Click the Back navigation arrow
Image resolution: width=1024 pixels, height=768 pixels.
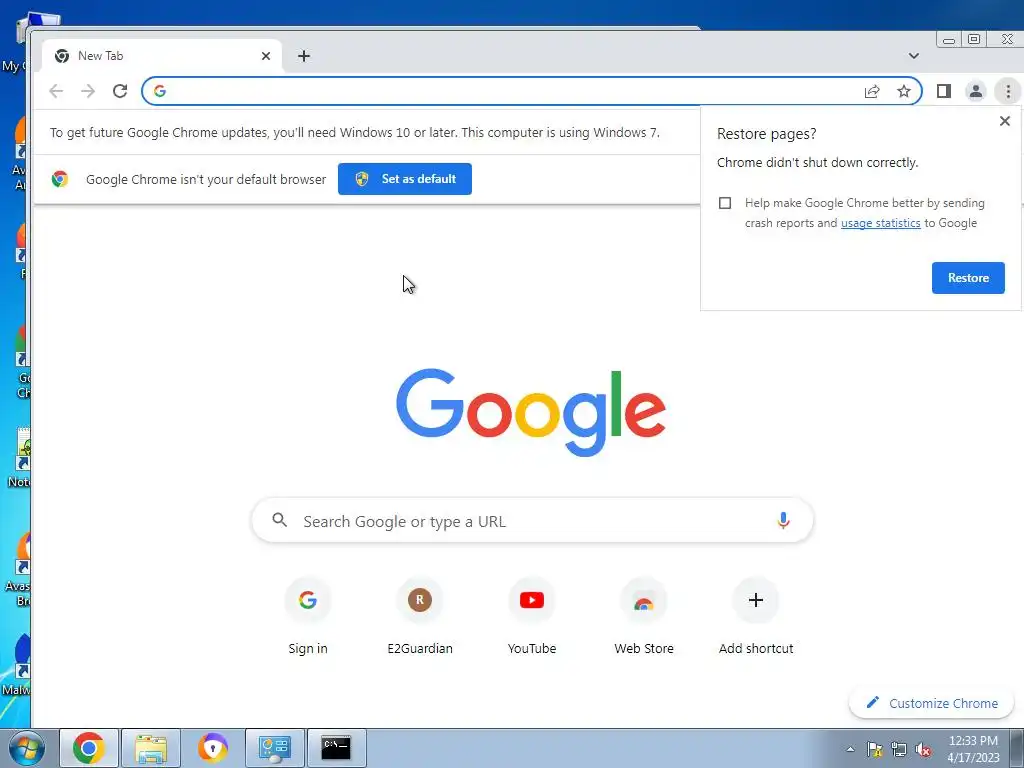pyautogui.click(x=56, y=91)
